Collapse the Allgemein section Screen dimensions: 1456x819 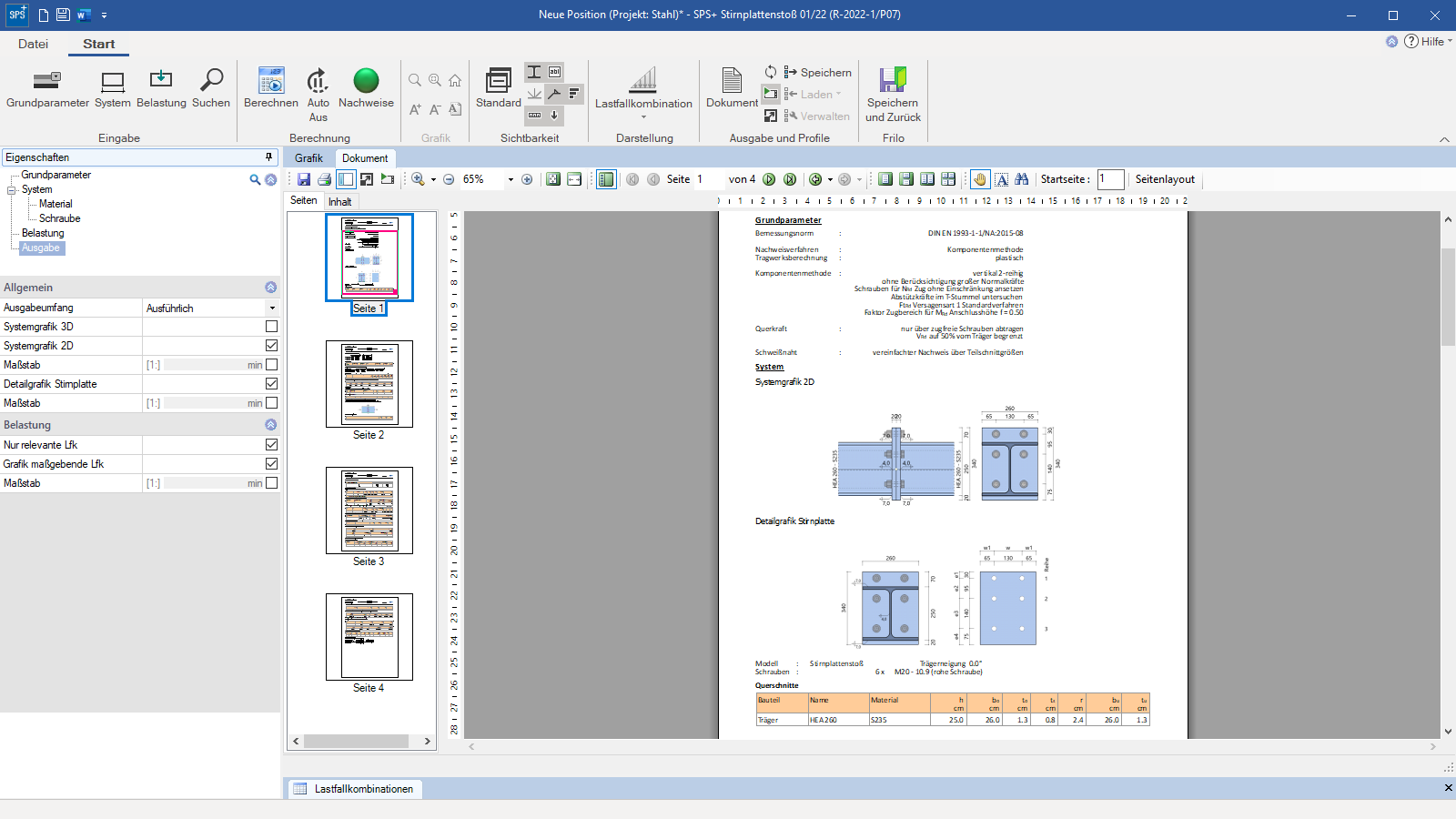tap(270, 288)
